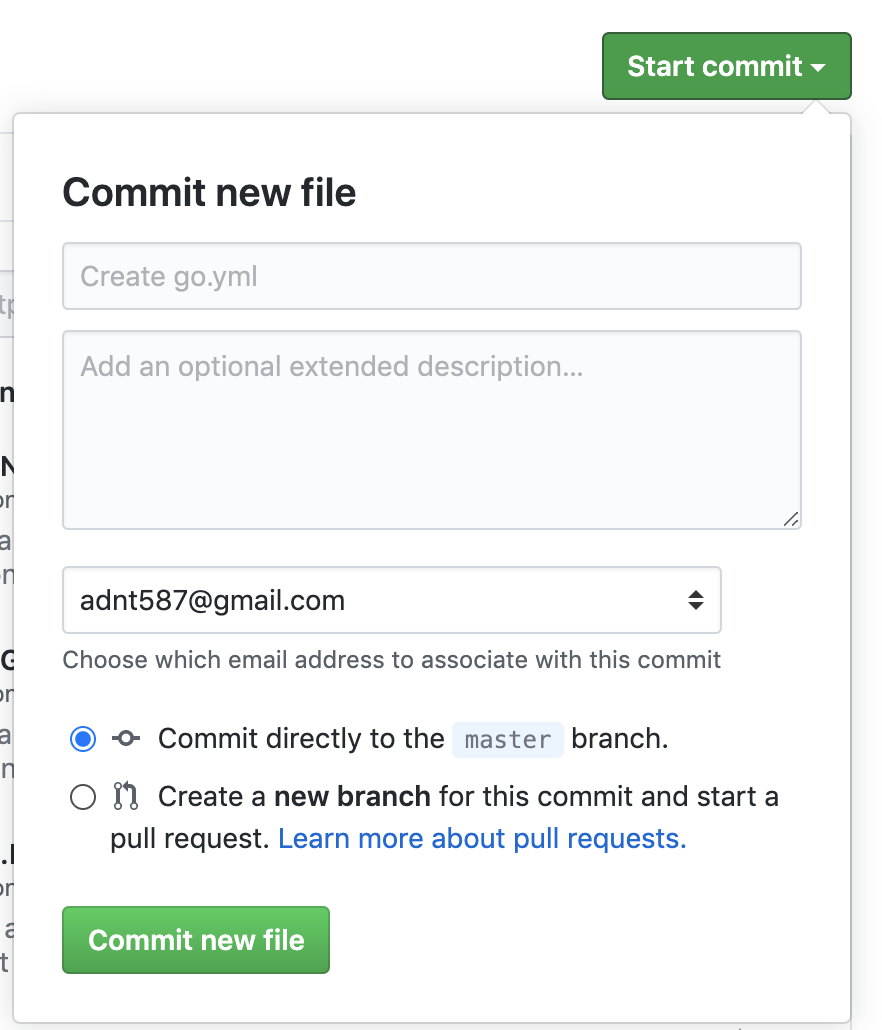Click 'for this commit and start a' label text
The height and width of the screenshot is (1030, 882).
pyautogui.click(x=609, y=797)
